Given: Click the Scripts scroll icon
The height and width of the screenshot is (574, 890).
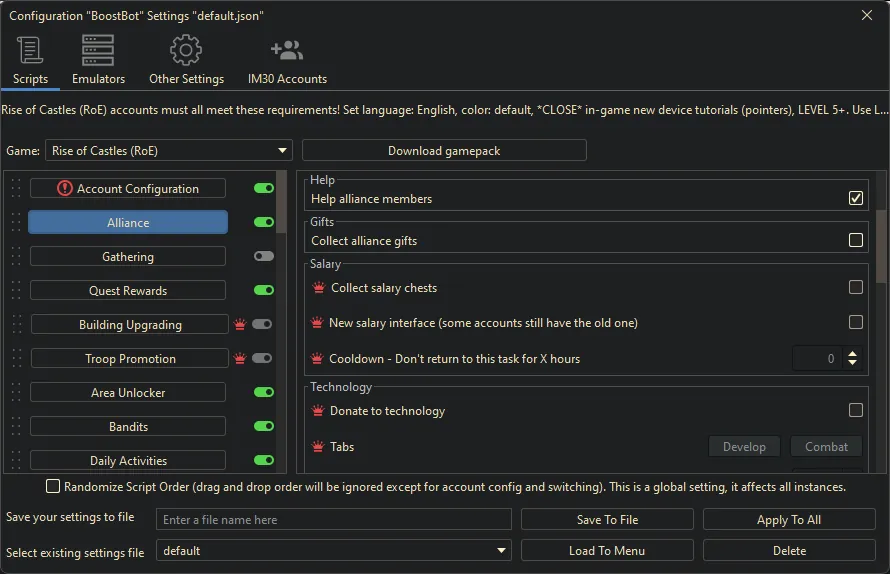Looking at the screenshot, I should click(x=30, y=50).
